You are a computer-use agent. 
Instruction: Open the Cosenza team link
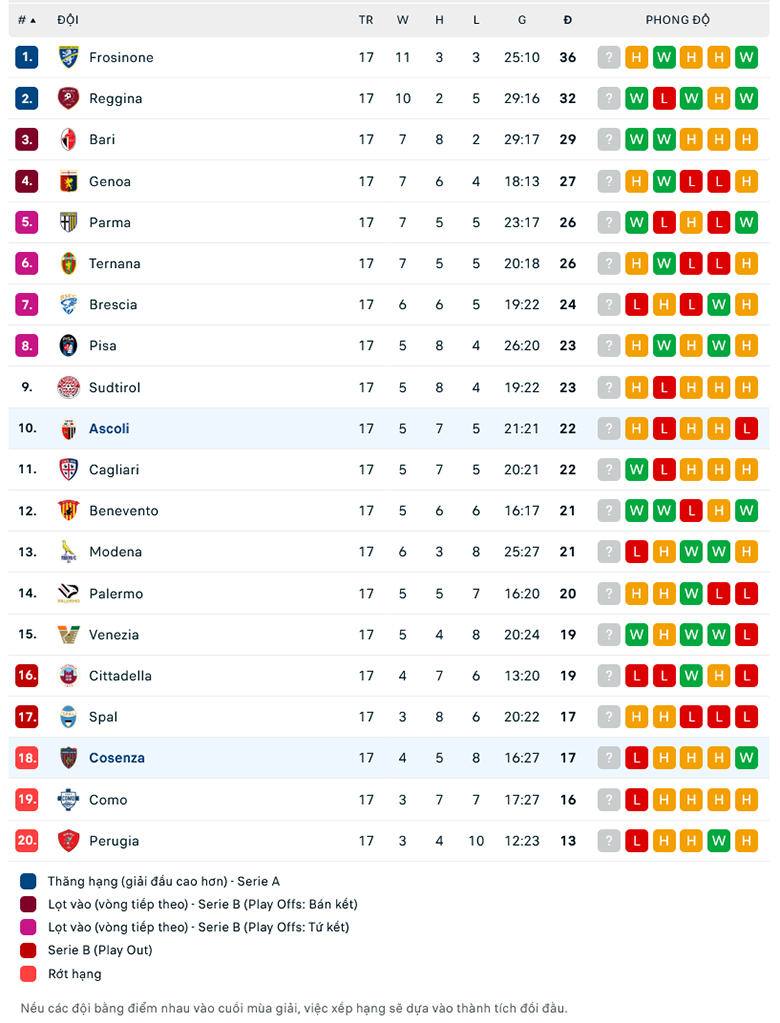pos(117,758)
